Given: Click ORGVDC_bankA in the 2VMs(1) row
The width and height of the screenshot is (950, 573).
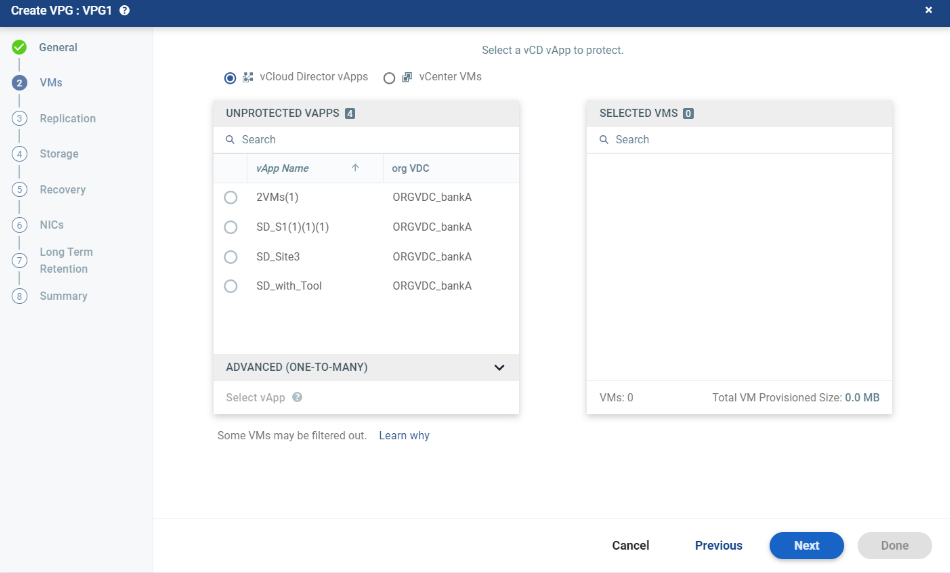Looking at the screenshot, I should [432, 197].
